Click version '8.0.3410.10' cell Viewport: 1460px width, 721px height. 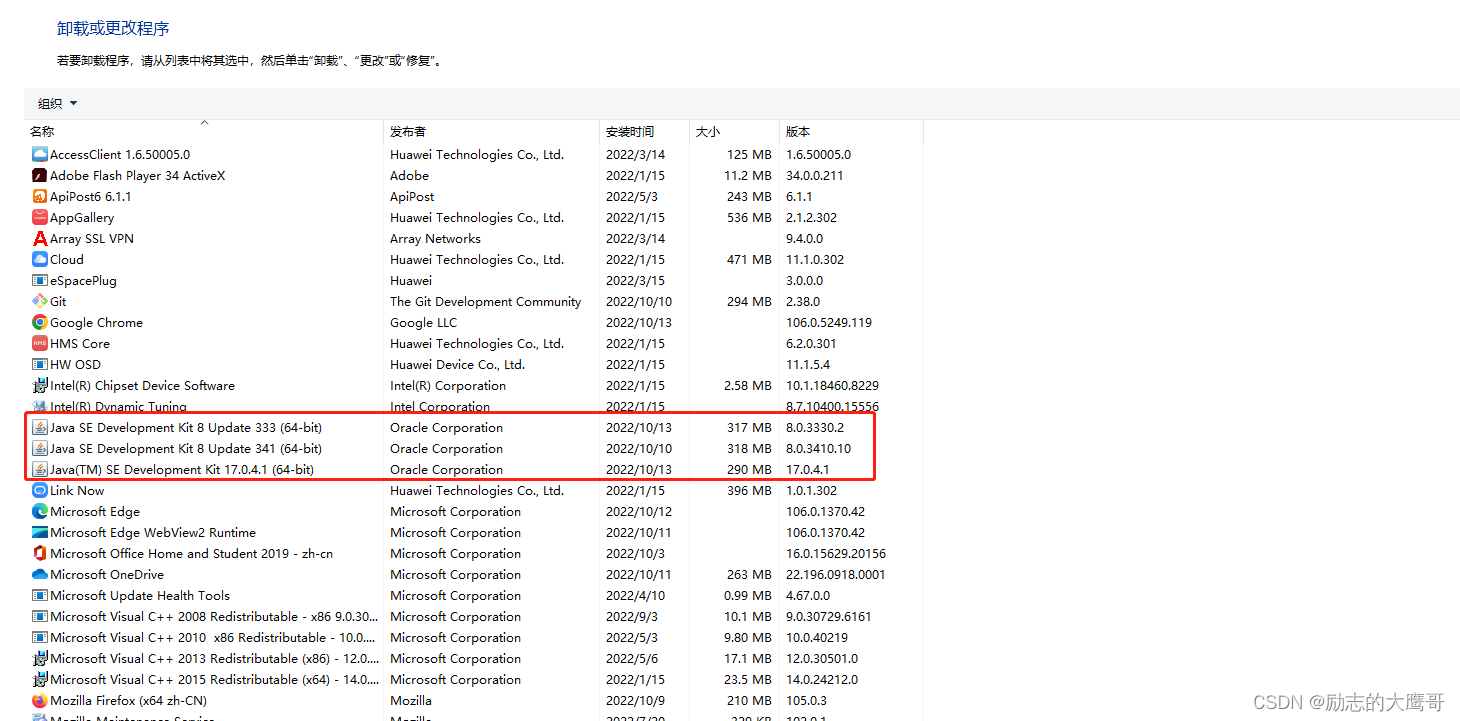818,448
